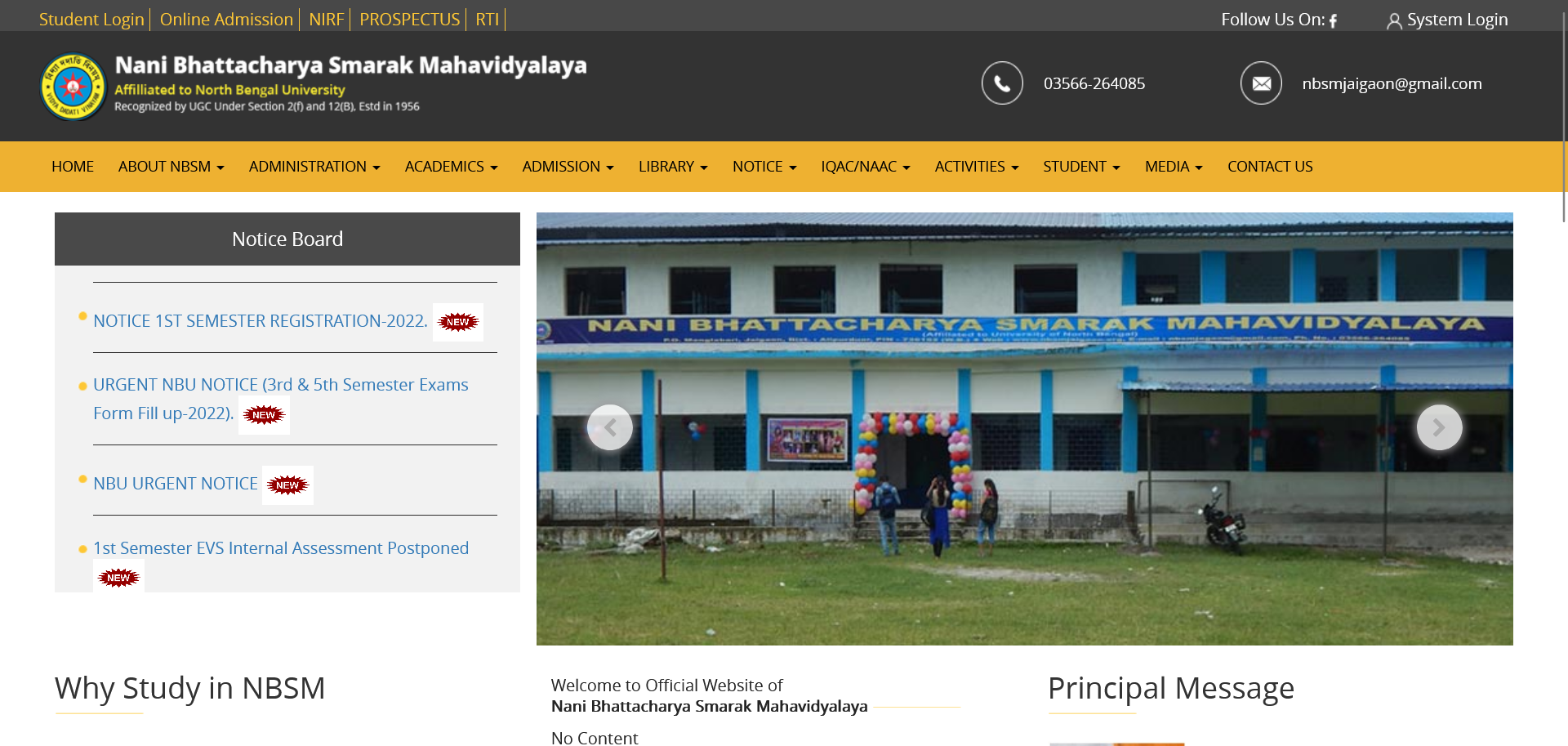Image resolution: width=1568 pixels, height=746 pixels.
Task: Go to the HOME menu item
Action: point(73,167)
